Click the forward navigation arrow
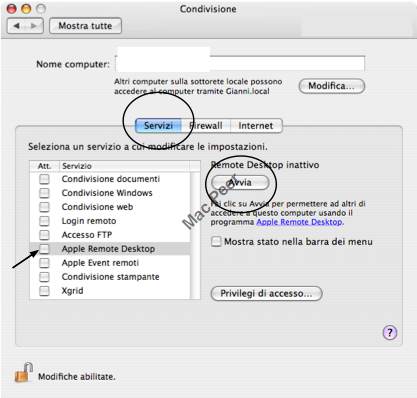Image resolution: width=417 pixels, height=398 pixels. (x=34, y=26)
